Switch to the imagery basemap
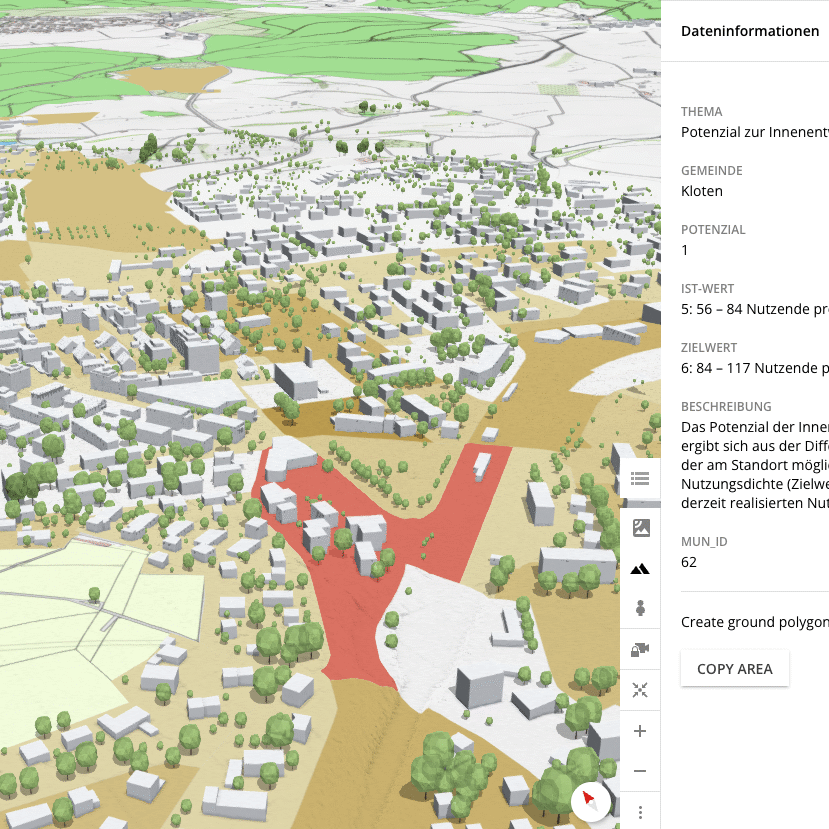Screen dimensions: 829x829 pos(640,528)
